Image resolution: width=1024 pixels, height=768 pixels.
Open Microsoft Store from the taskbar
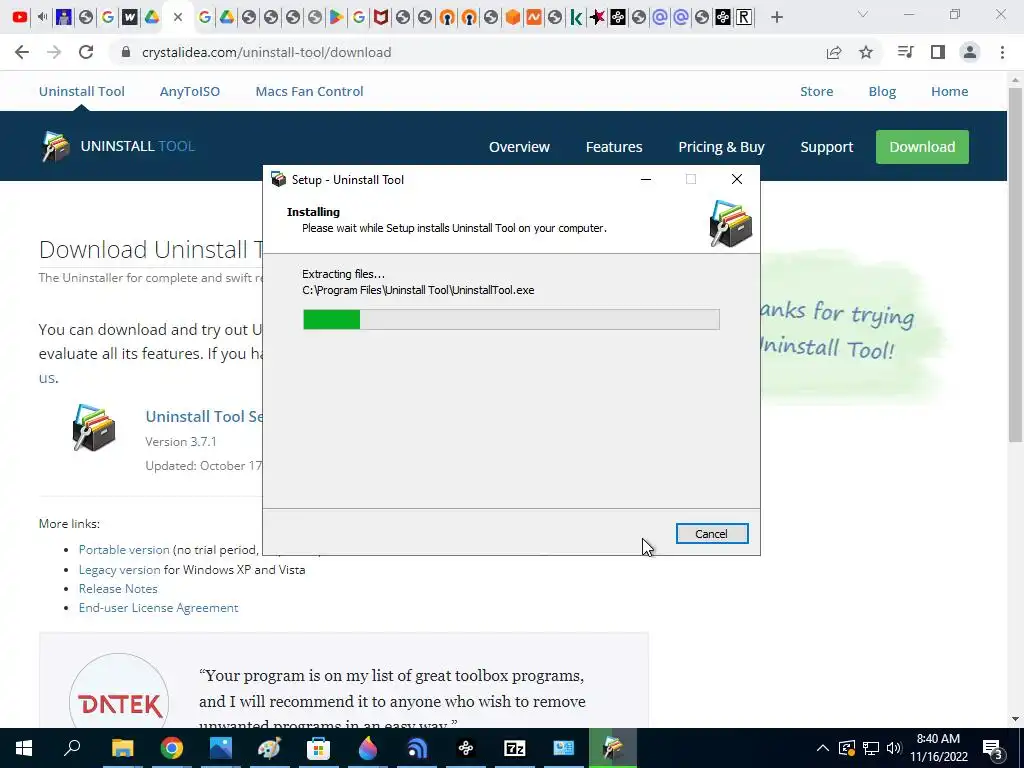[319, 748]
